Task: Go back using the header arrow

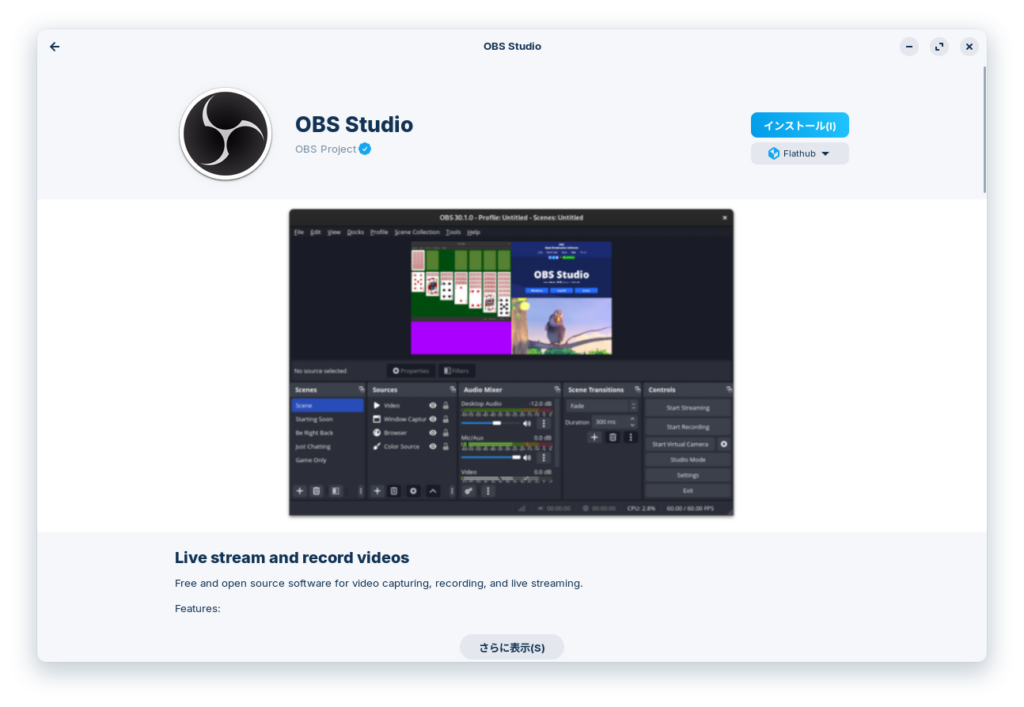Action: tap(54, 46)
